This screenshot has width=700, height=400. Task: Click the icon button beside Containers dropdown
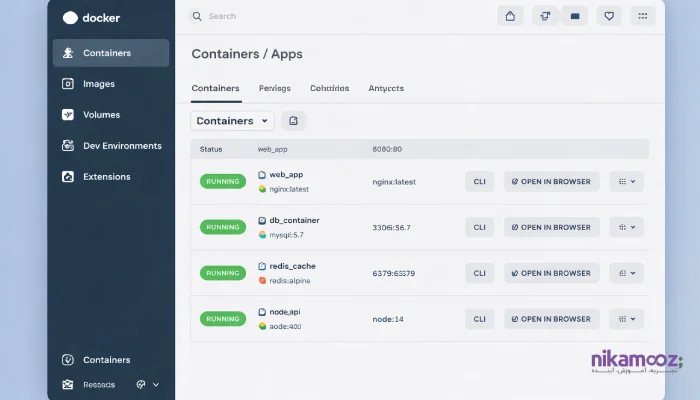293,121
